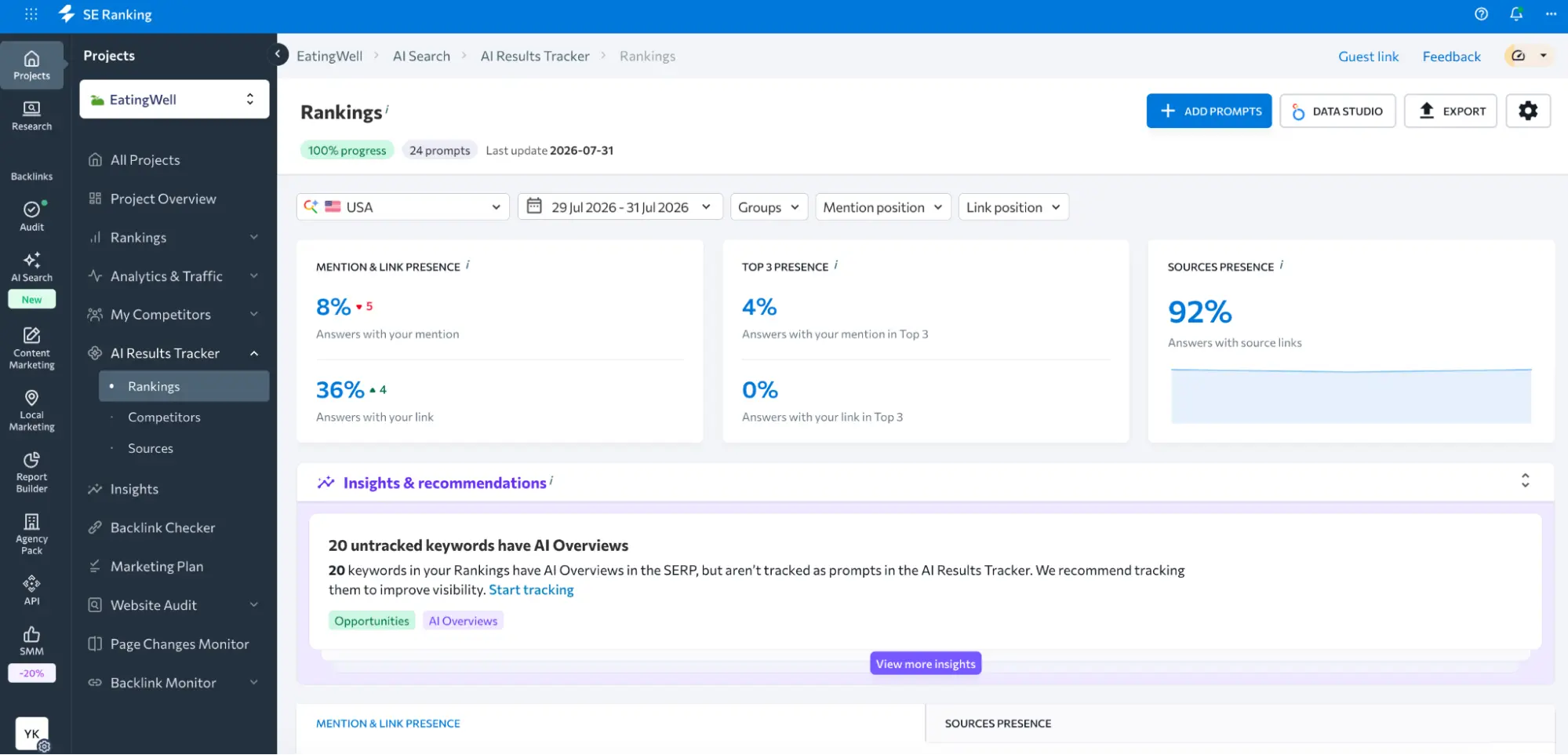Go to EatingWell breadcrumb
Screen dimensions: 1568x755
tap(329, 56)
